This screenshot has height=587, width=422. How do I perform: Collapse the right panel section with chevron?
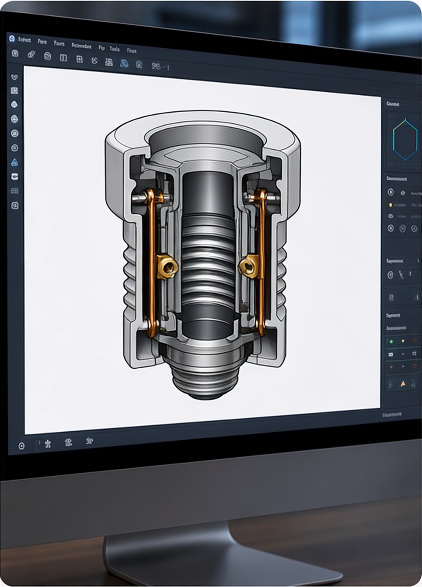[418, 260]
